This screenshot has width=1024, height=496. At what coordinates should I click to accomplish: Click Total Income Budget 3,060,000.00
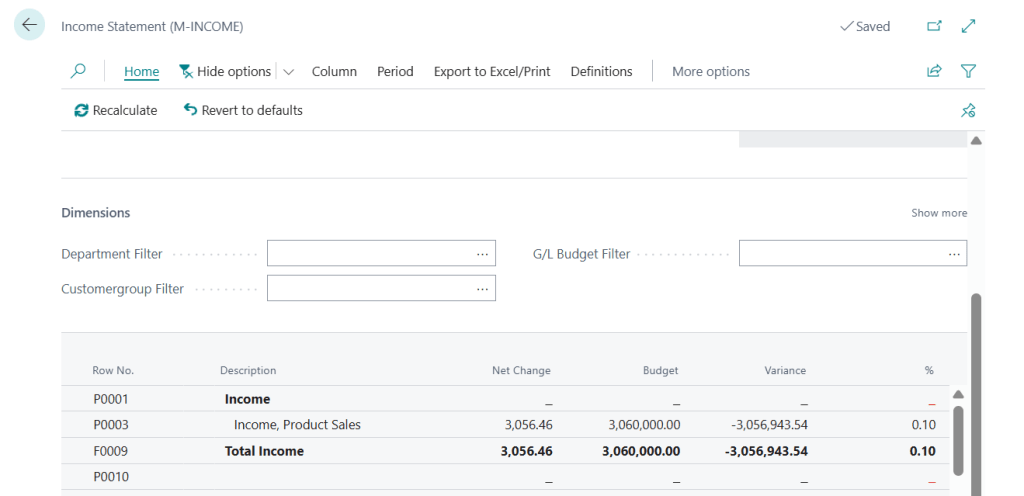pyautogui.click(x=641, y=451)
